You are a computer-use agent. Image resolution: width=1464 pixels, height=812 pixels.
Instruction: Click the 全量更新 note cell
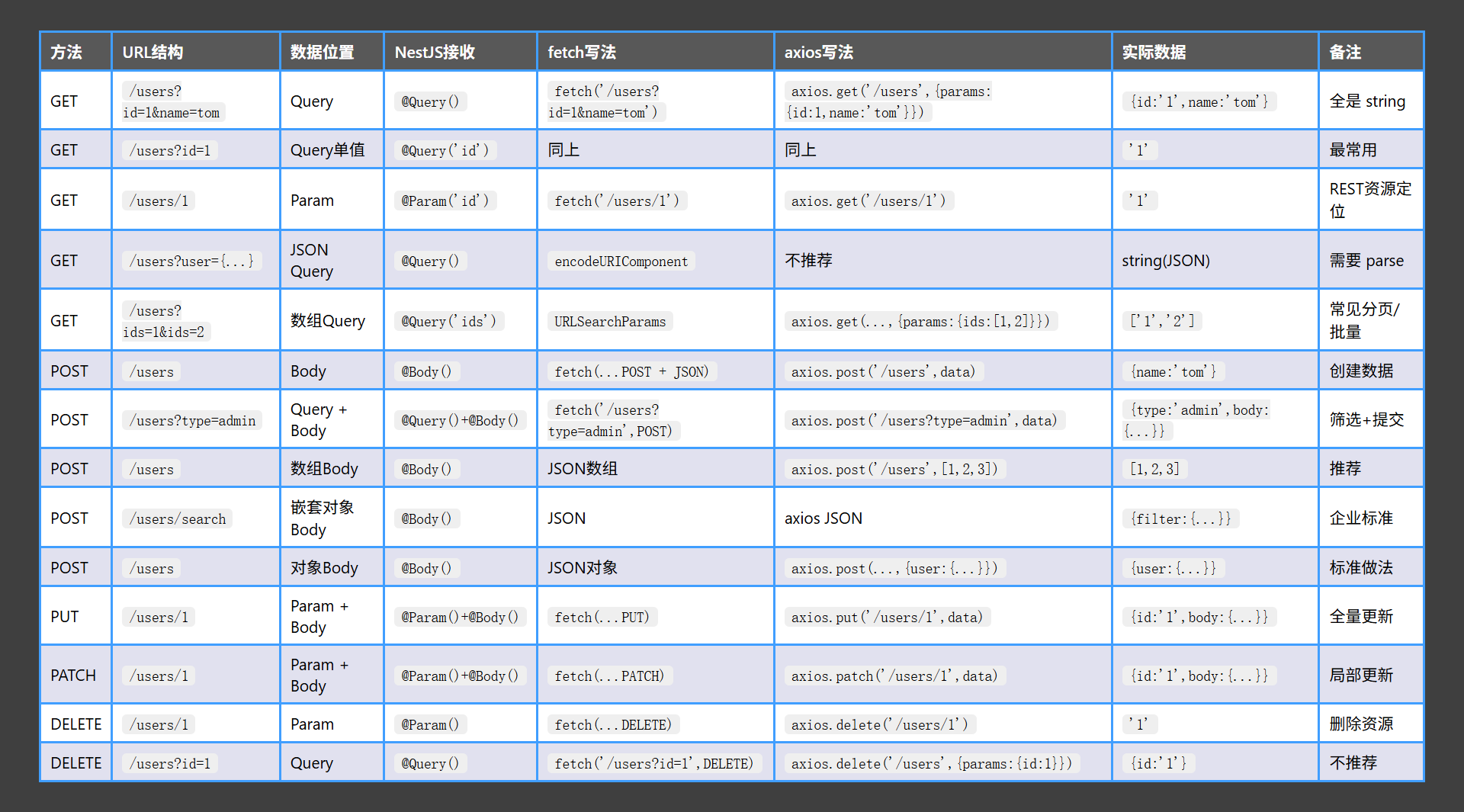[1371, 617]
